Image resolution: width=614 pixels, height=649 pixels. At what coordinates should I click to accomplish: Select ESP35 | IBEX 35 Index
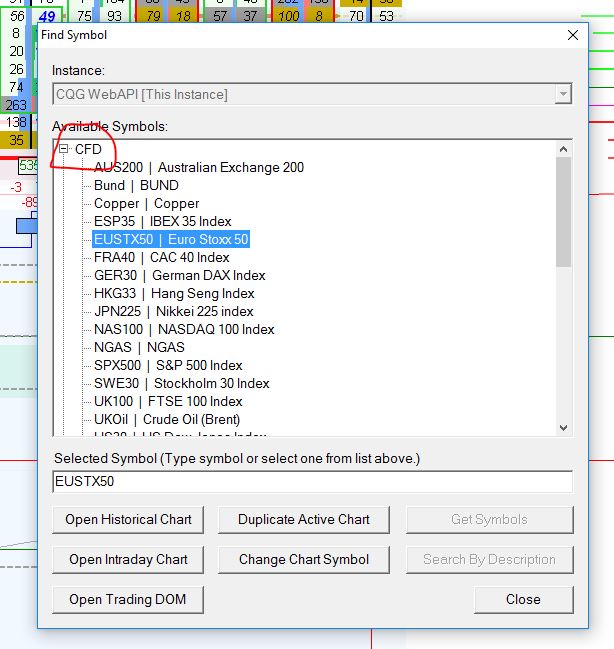162,221
